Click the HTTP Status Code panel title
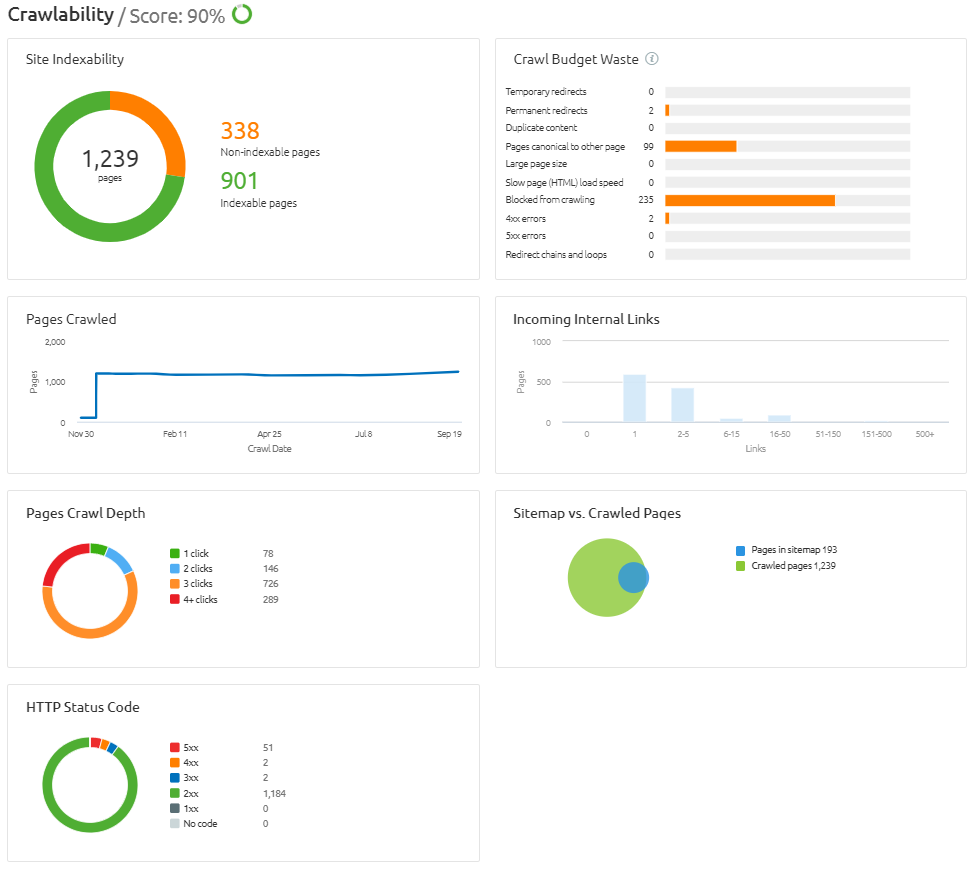The height and width of the screenshot is (874, 979). (x=82, y=707)
